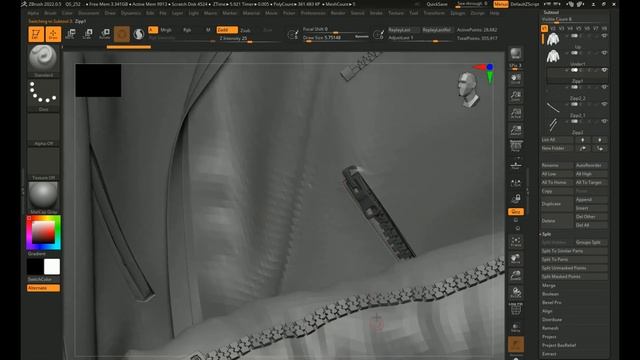
Task: Open the Alpha Off slot
Action: [x=43, y=128]
